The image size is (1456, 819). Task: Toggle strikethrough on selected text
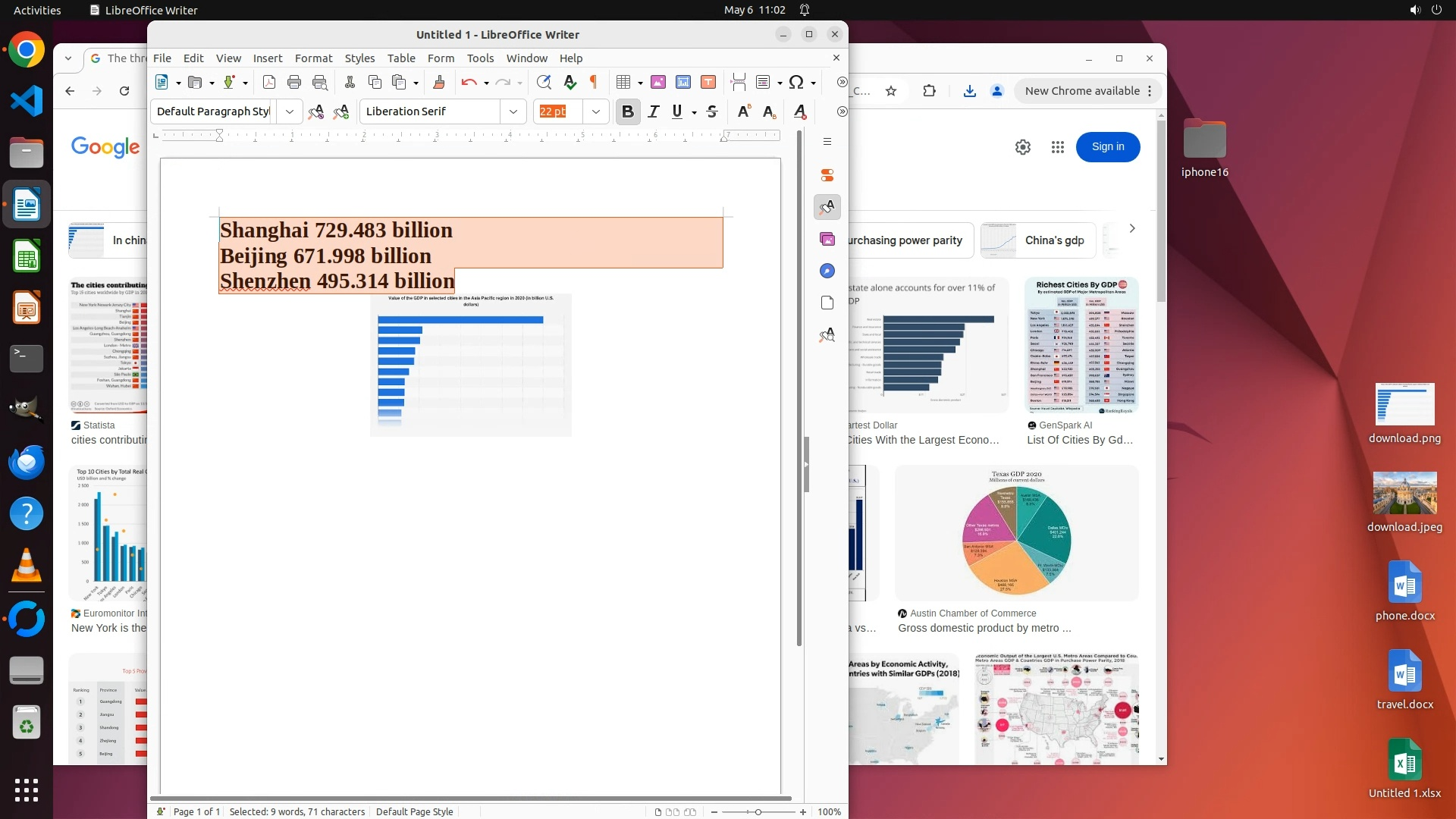point(711,111)
